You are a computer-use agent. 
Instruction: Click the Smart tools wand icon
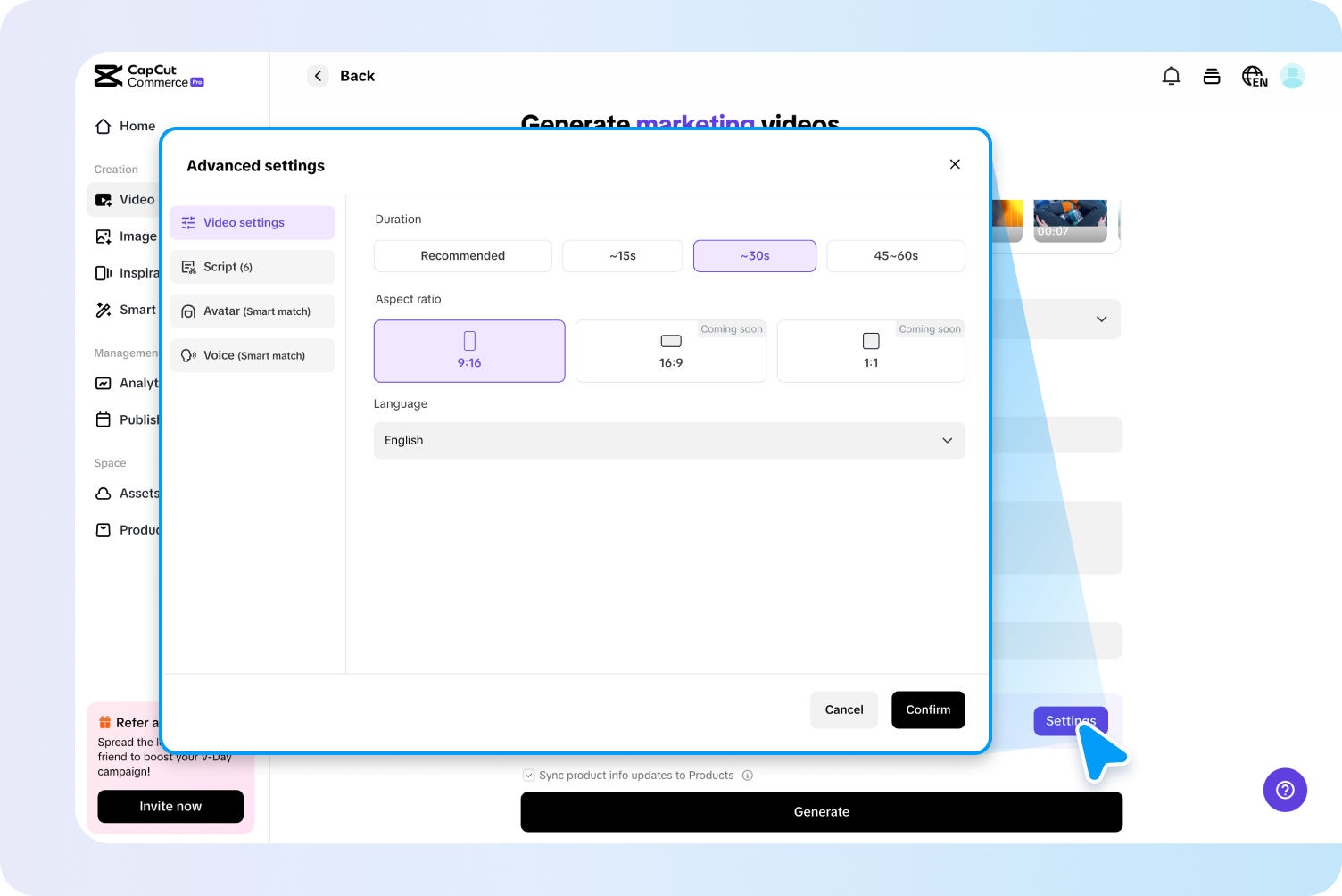click(104, 310)
